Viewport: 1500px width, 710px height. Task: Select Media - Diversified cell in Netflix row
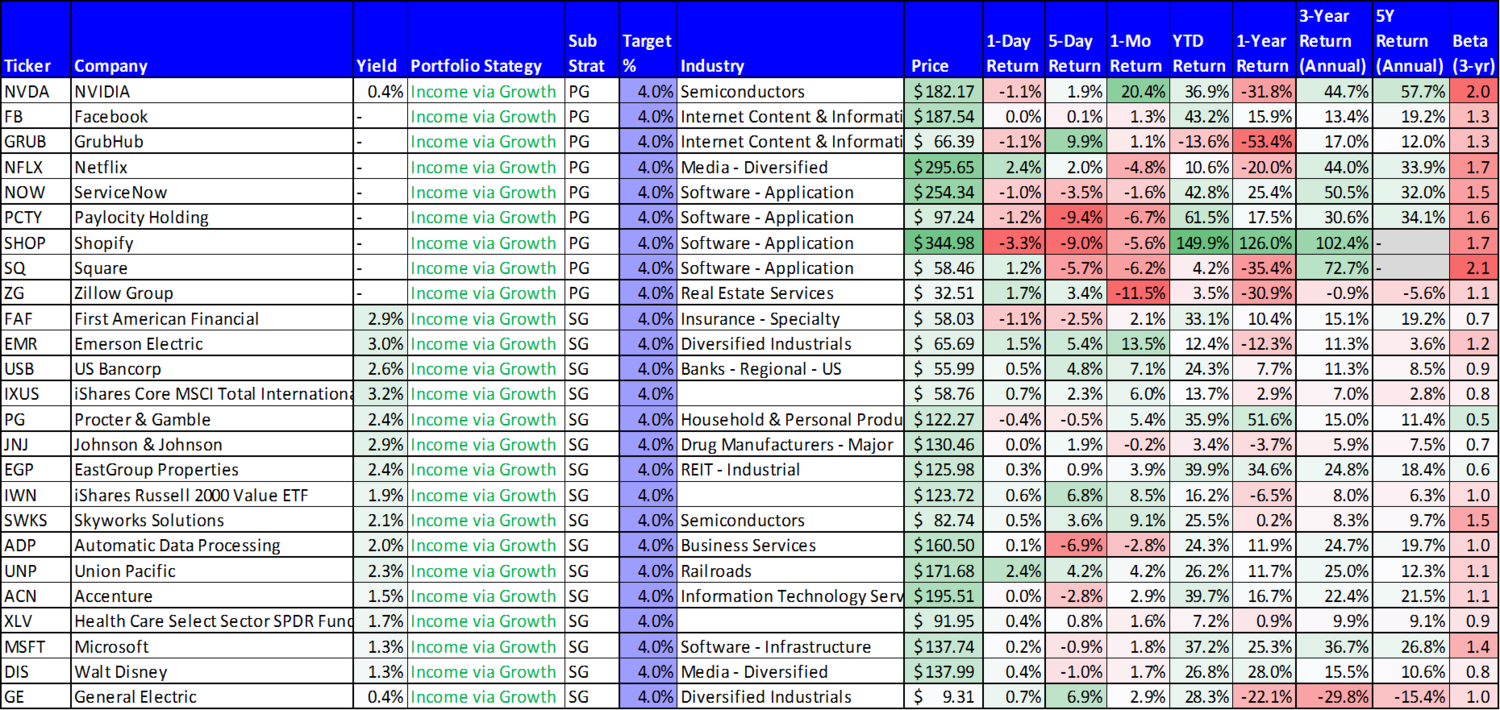(x=790, y=167)
